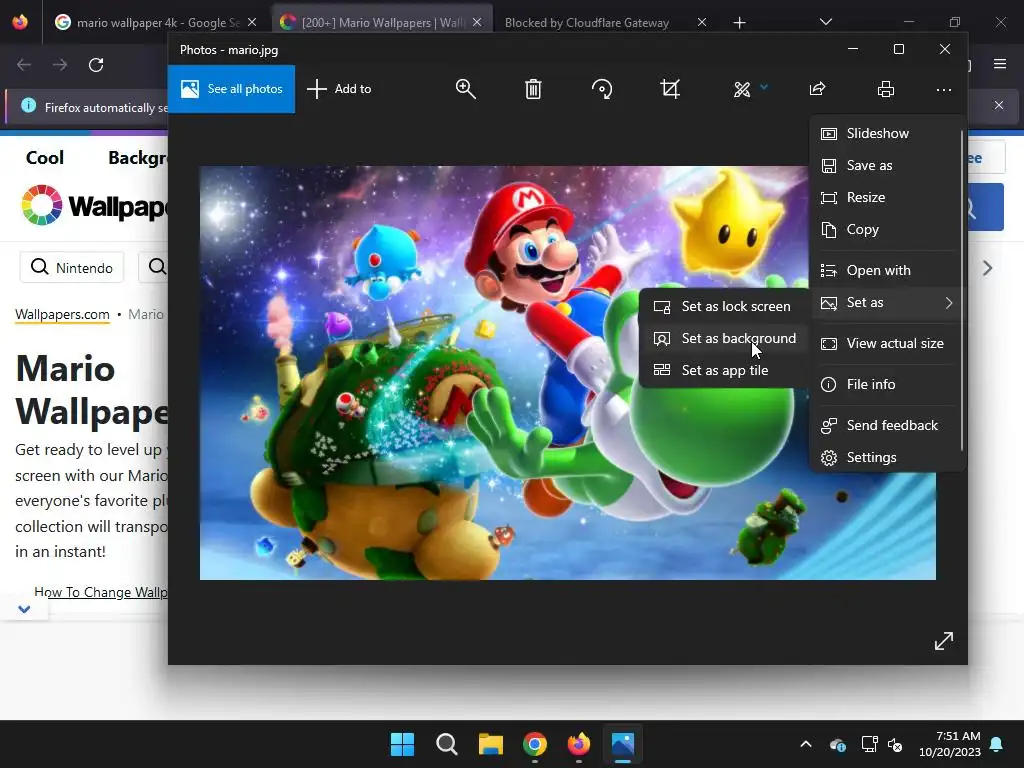The width and height of the screenshot is (1024, 768).
Task: Choose Set as app tile
Action: (x=724, y=370)
